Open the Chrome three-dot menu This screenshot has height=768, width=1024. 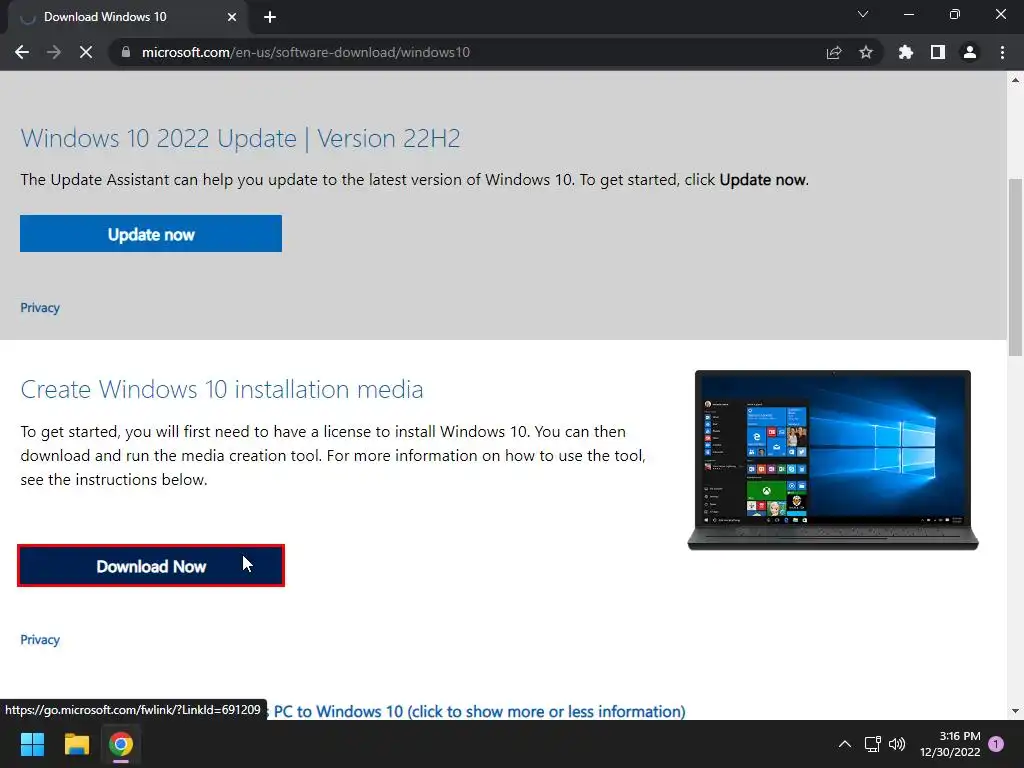(x=1002, y=52)
